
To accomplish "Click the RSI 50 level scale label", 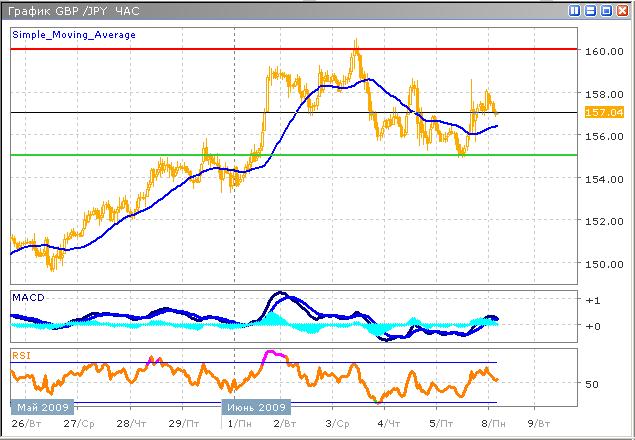I will click(x=591, y=384).
